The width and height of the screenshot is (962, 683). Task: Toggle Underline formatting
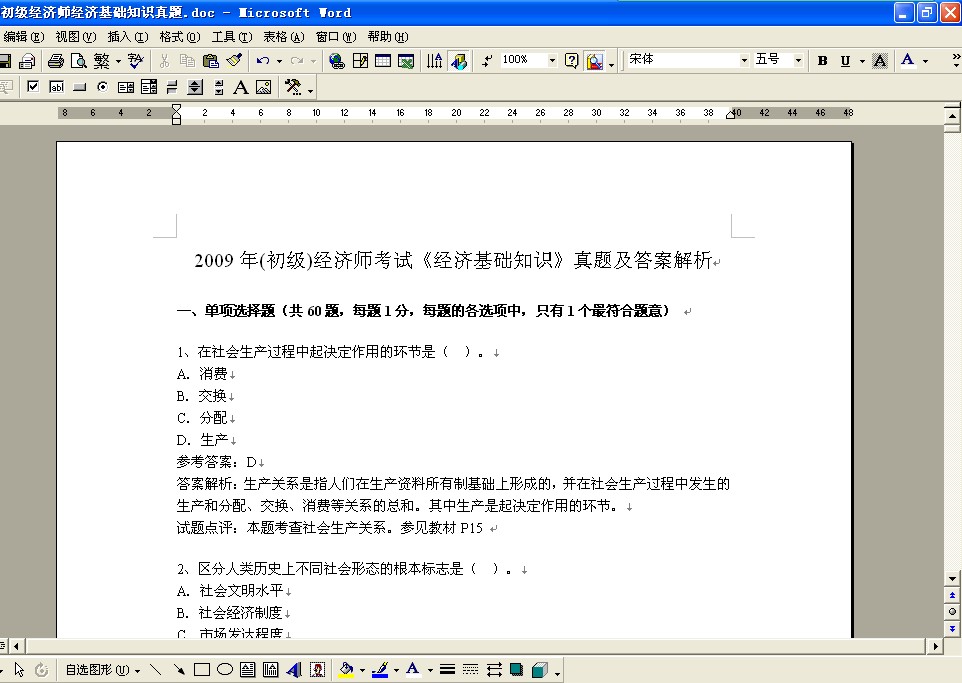[x=846, y=61]
